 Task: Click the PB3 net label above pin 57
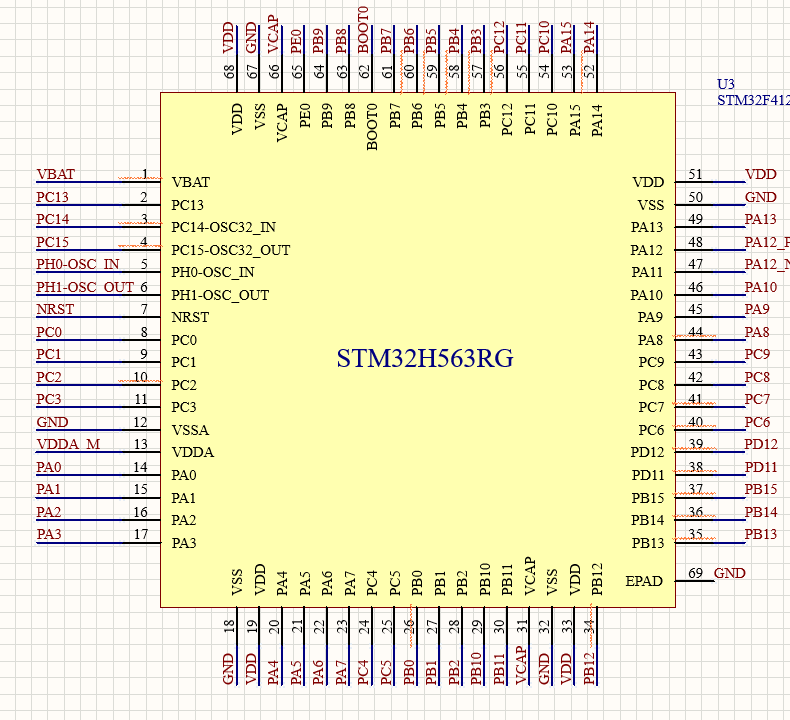(x=476, y=41)
